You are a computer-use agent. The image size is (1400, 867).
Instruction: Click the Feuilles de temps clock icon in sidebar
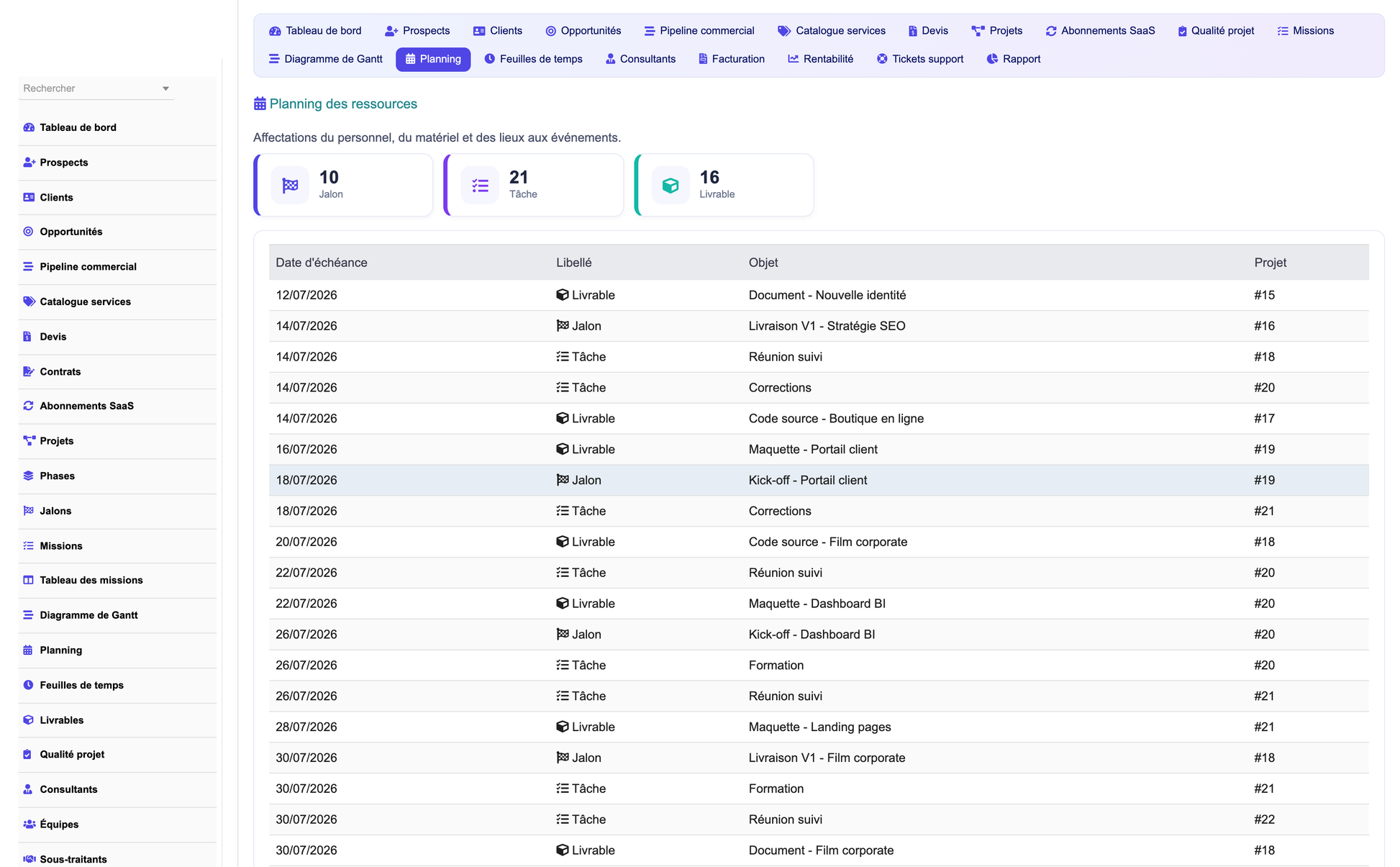tap(29, 685)
